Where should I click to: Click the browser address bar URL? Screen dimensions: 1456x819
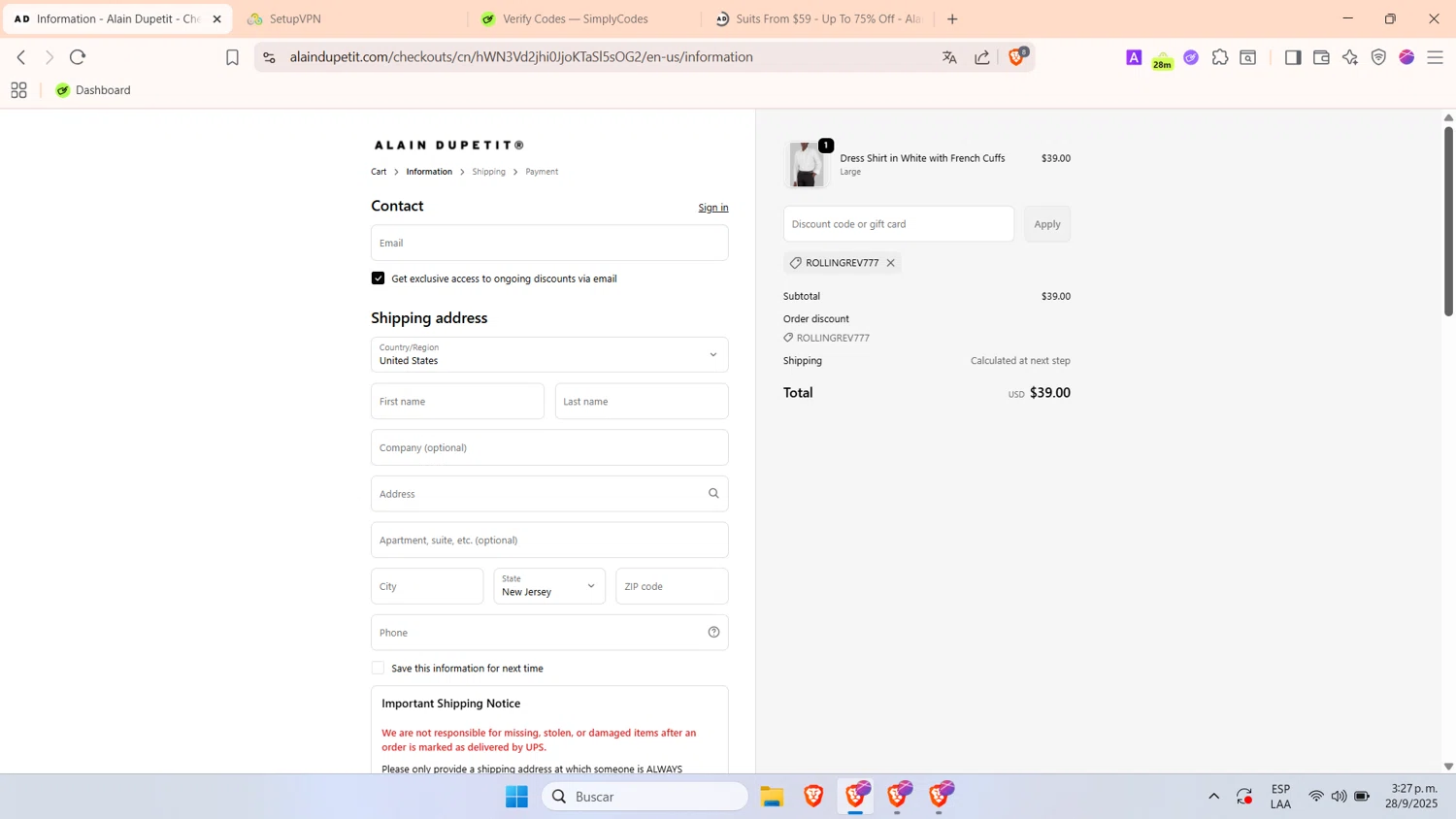521,57
